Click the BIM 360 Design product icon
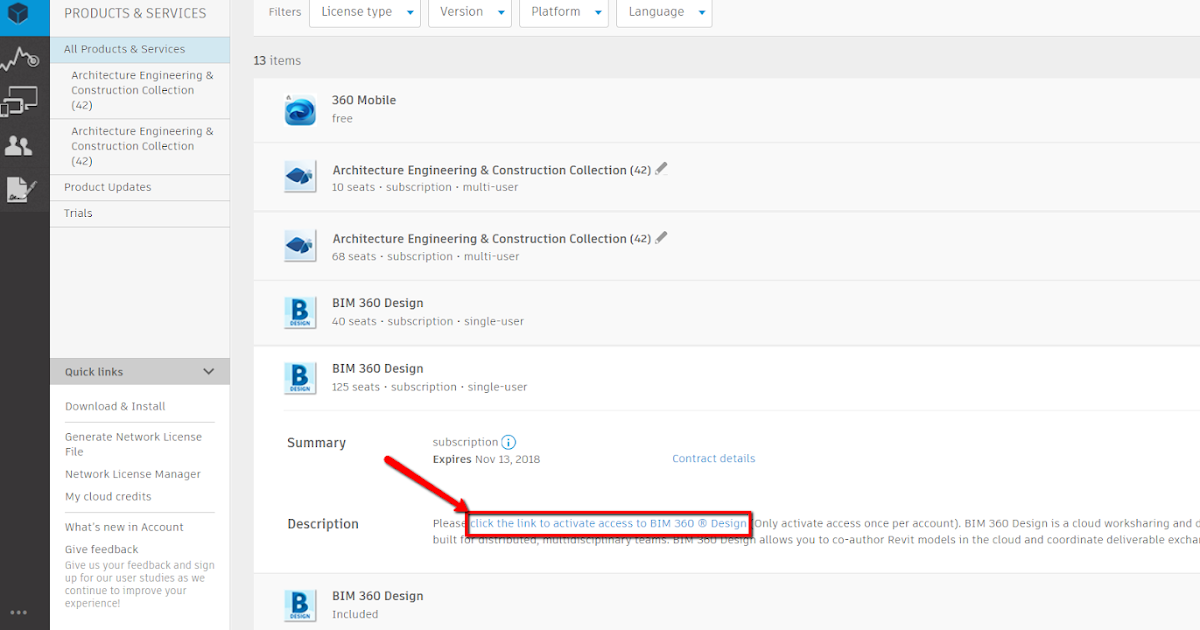The width and height of the screenshot is (1200, 630). [x=300, y=311]
